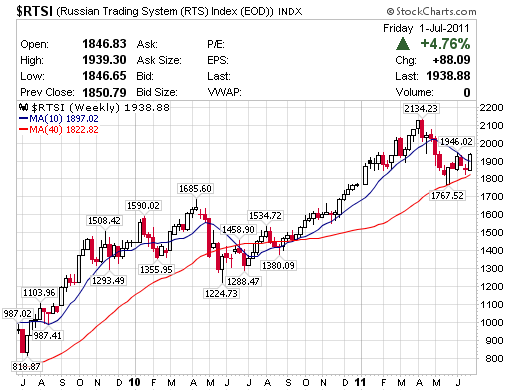Click the 1458.90 price label
This screenshot has height=391, width=520.
[x=238, y=229]
